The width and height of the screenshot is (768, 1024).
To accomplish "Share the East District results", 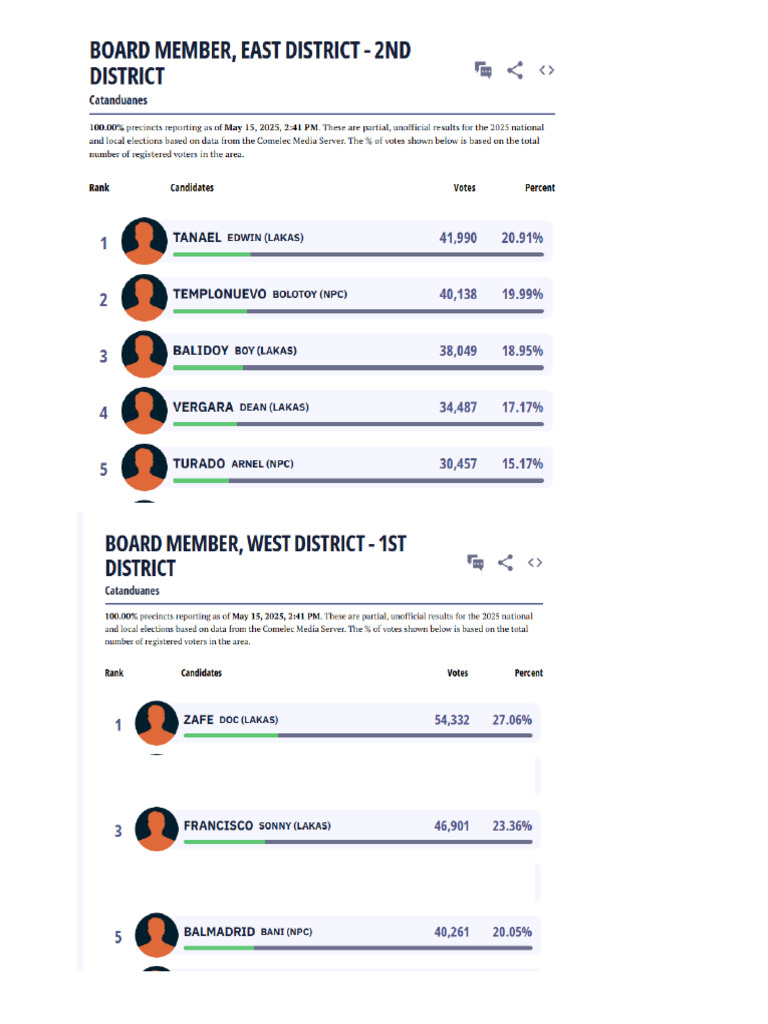I will click(515, 70).
